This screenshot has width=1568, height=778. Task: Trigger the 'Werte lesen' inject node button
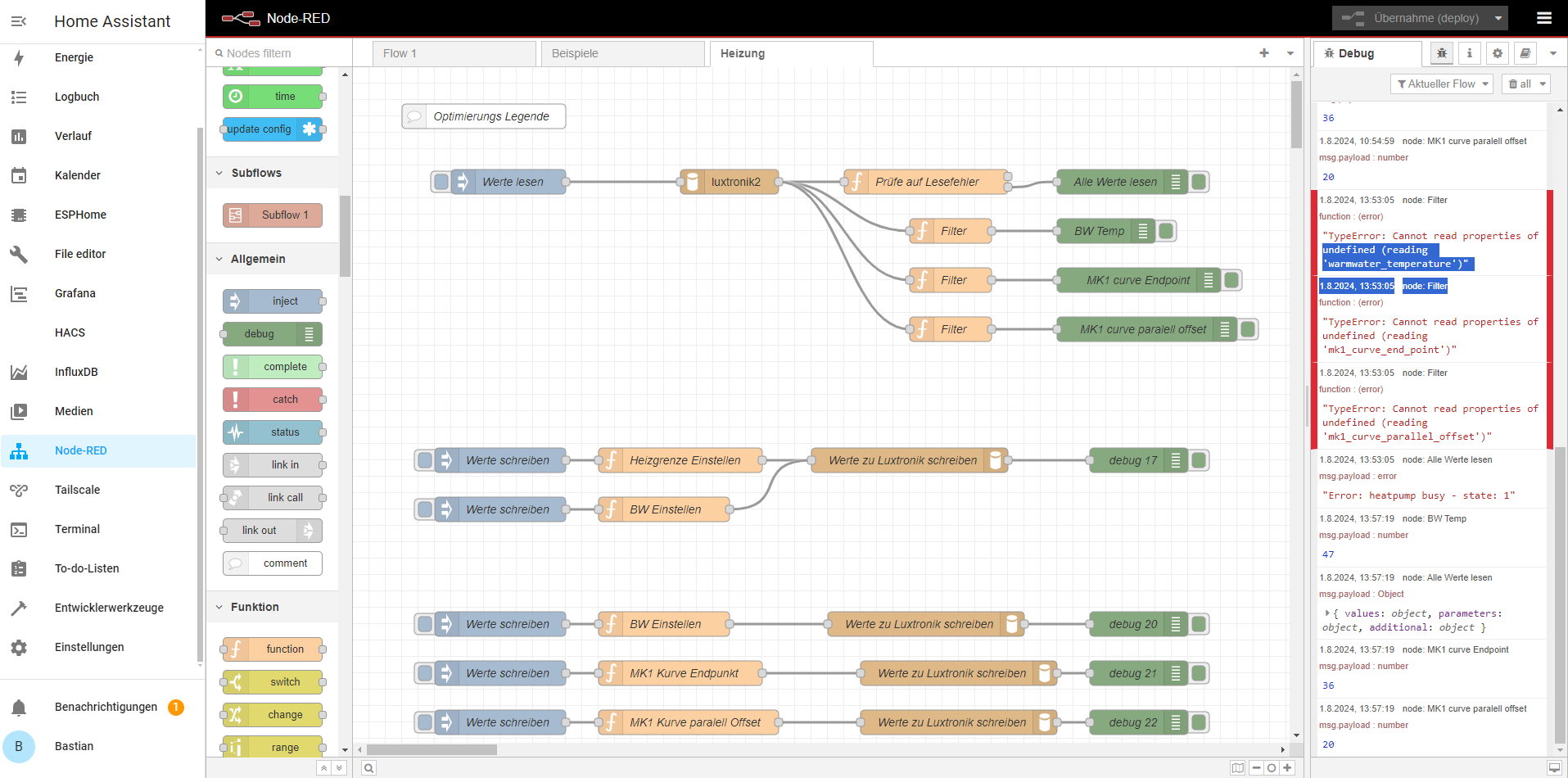click(x=441, y=182)
